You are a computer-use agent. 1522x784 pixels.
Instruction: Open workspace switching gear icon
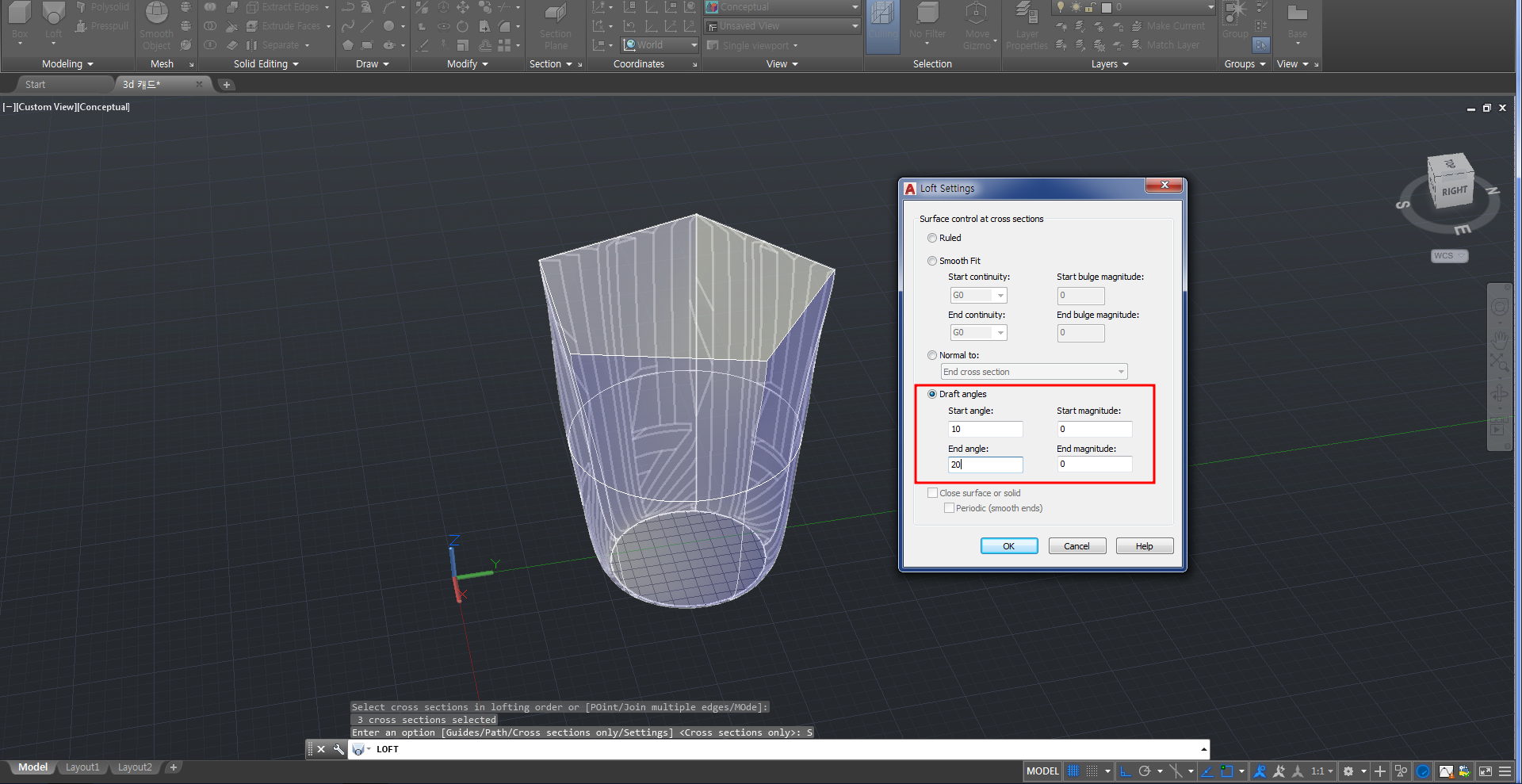pos(1348,771)
